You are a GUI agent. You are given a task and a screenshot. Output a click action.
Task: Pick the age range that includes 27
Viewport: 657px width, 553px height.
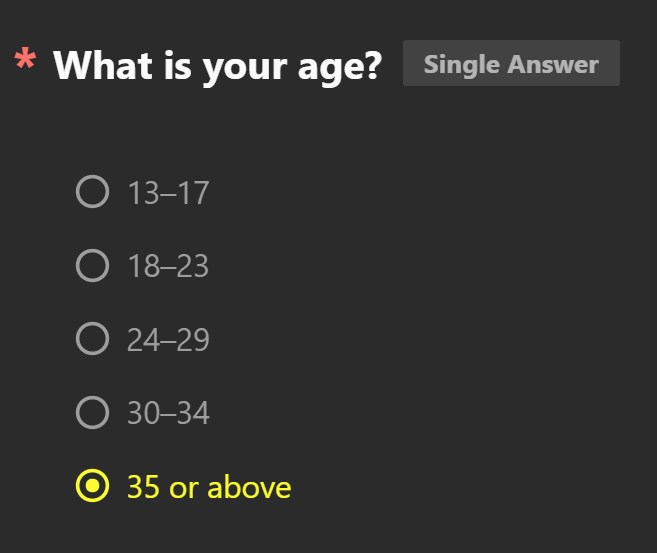[142, 339]
